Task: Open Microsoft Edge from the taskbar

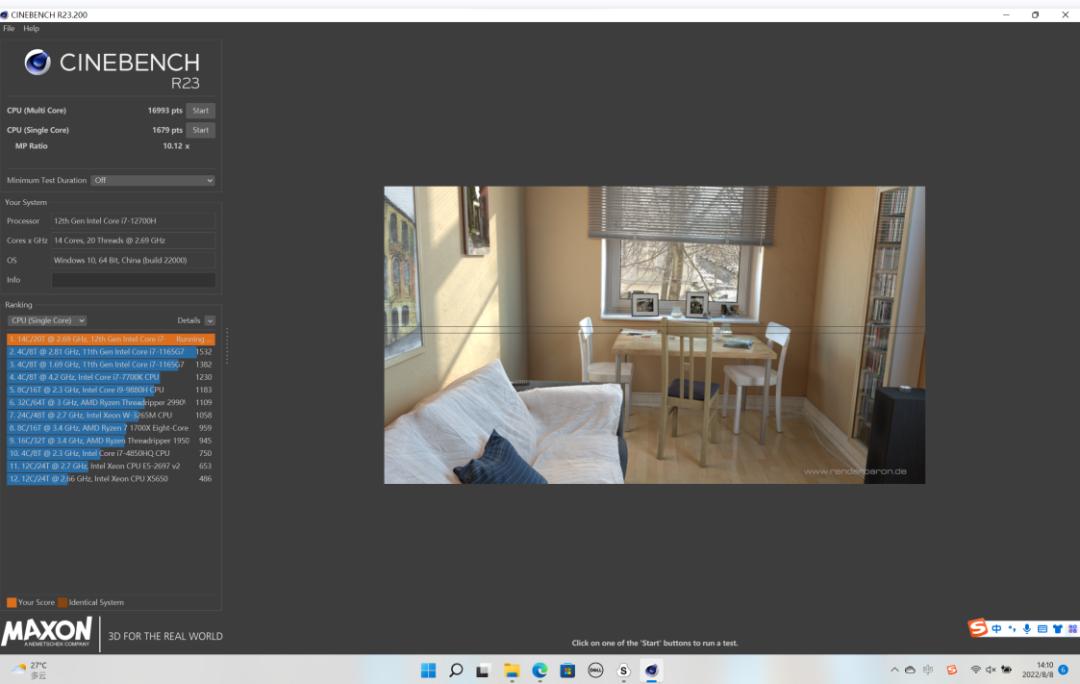Action: click(540, 670)
